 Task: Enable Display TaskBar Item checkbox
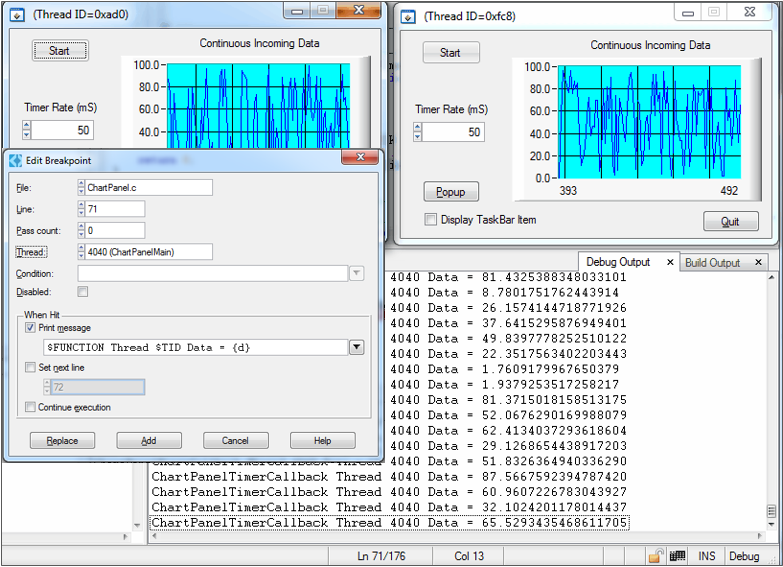click(430, 220)
